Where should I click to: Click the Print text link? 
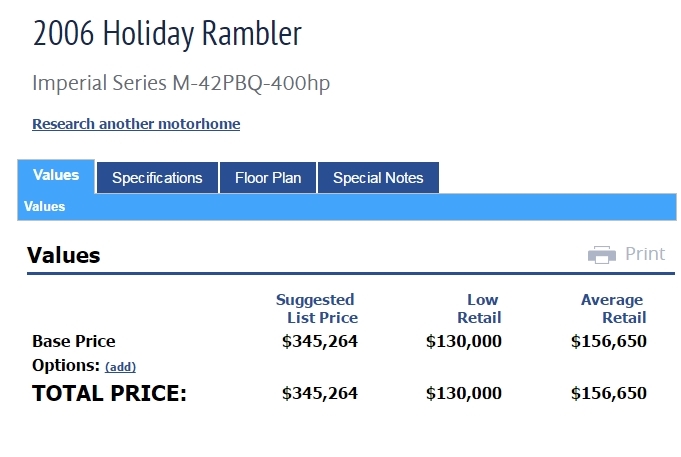click(x=644, y=254)
